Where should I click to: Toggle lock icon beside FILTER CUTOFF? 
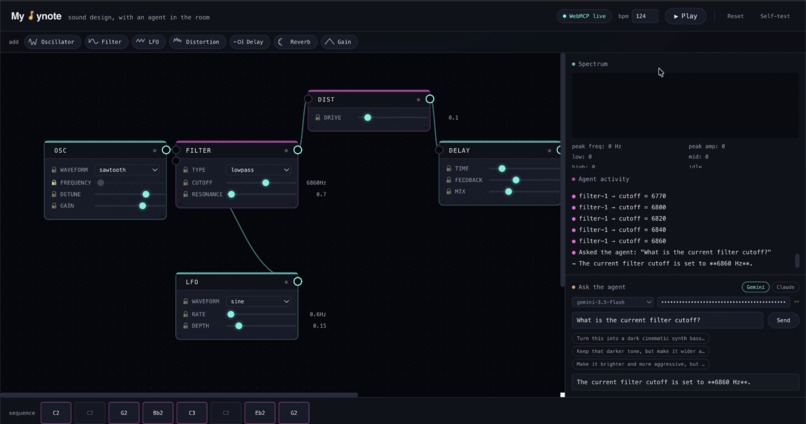(186, 182)
